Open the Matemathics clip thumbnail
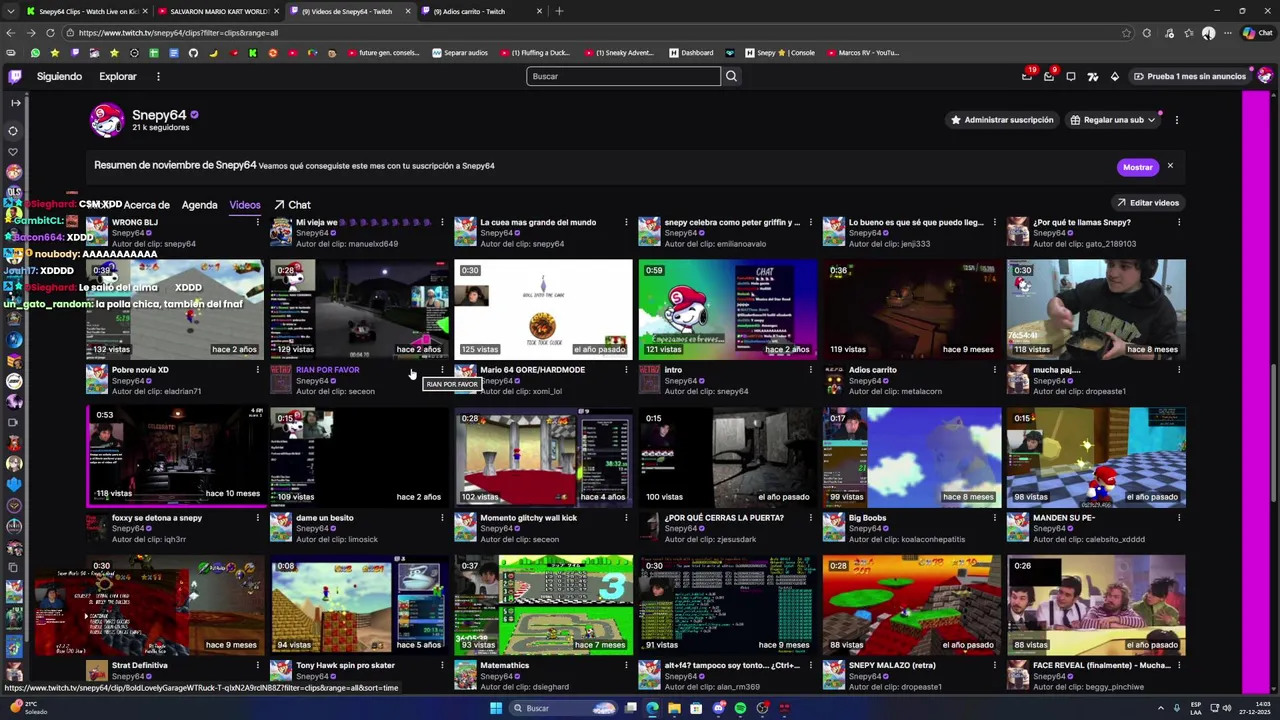Image resolution: width=1280 pixels, height=720 pixels. 543,604
